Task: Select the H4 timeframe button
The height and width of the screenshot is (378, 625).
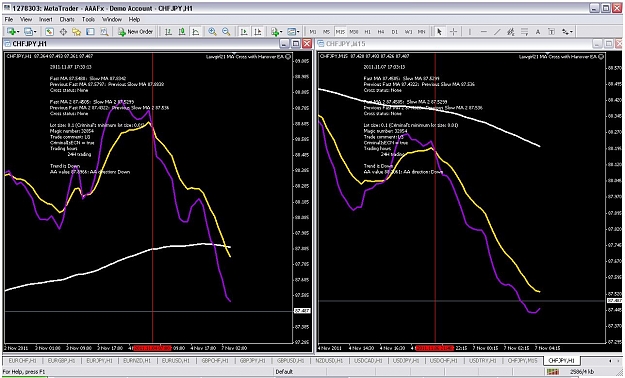Action: coord(381,32)
